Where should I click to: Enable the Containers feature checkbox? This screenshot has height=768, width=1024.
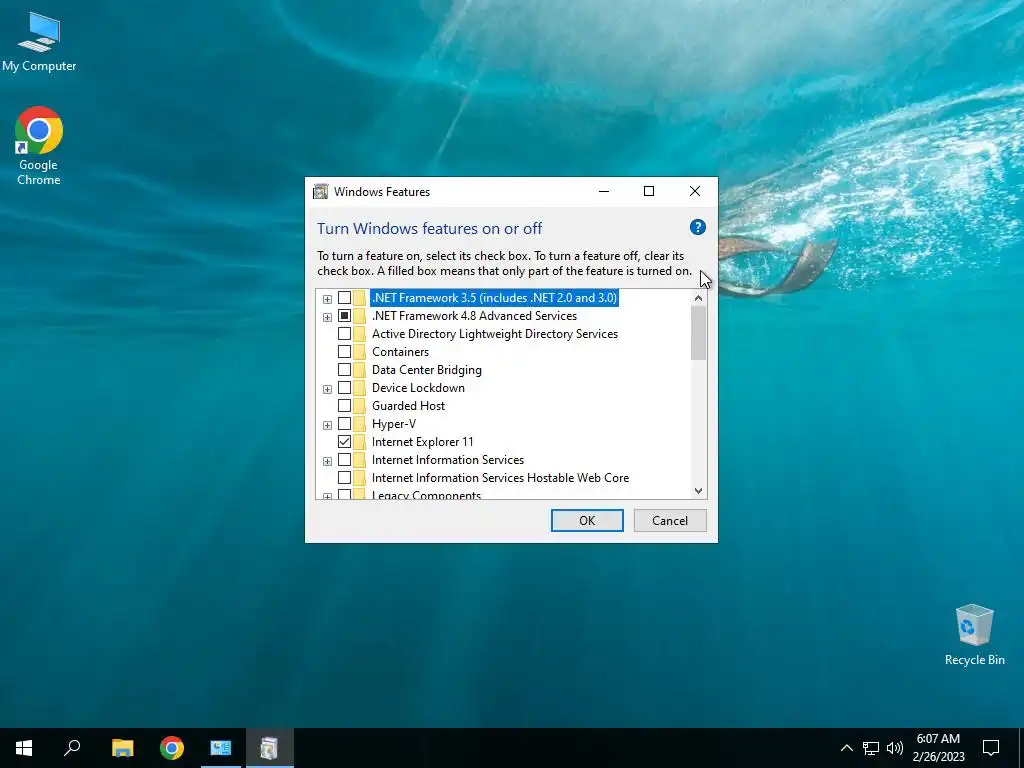point(344,352)
